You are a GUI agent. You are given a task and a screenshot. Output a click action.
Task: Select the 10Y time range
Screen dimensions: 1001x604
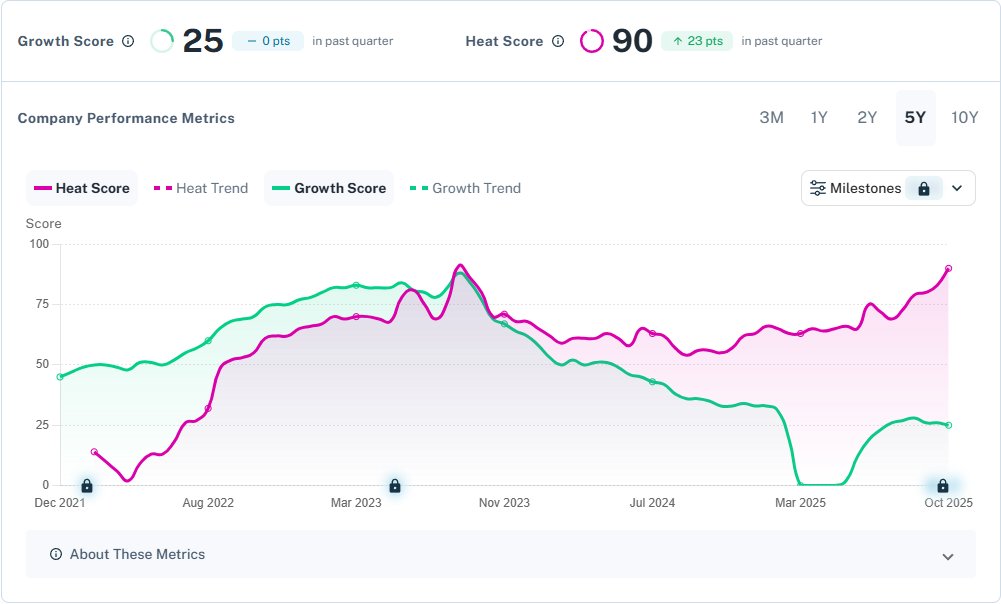pos(965,118)
